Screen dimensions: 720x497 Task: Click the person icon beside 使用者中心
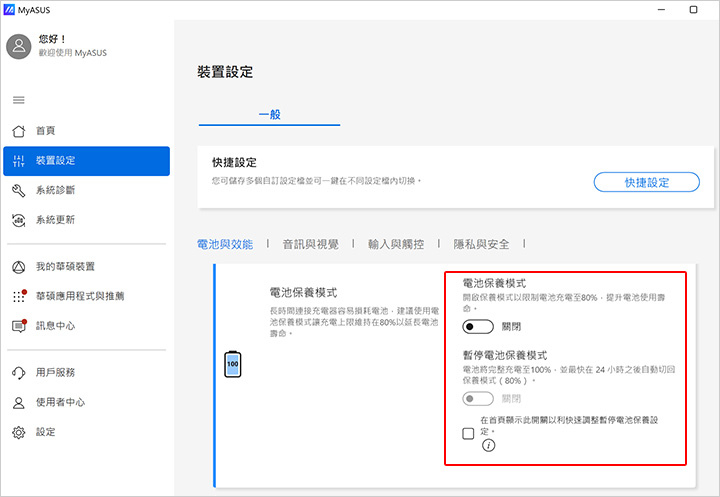point(18,403)
